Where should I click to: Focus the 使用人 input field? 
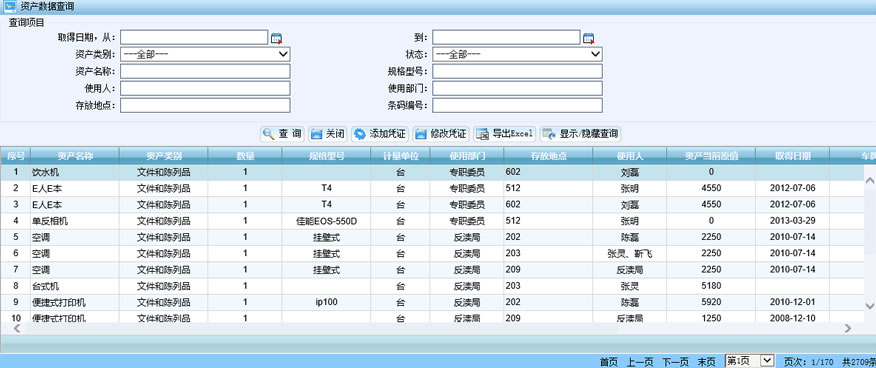(205, 88)
